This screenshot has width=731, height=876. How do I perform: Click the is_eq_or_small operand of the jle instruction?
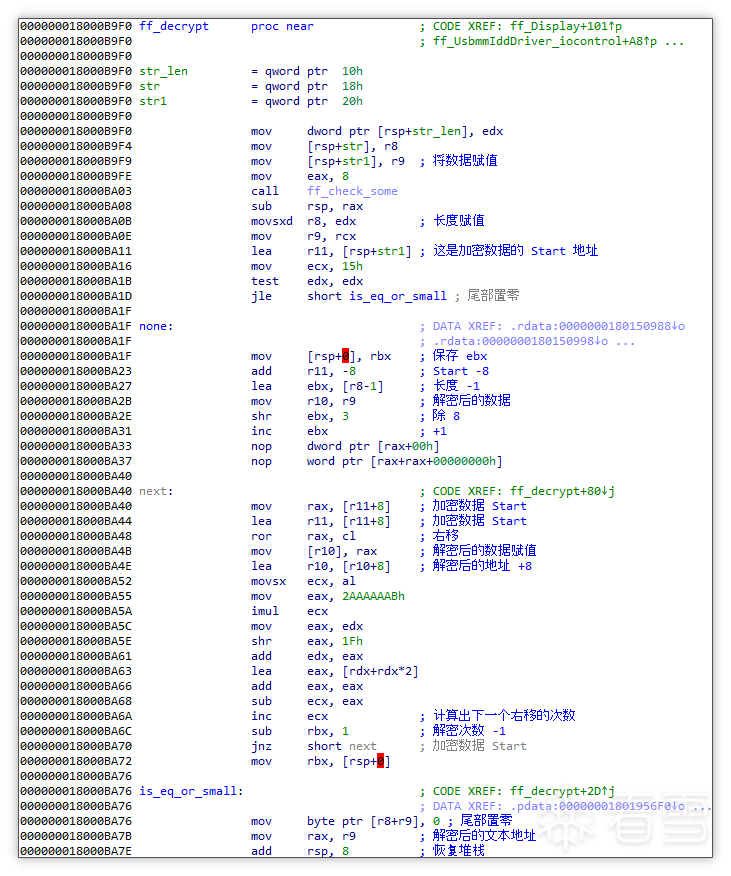coord(398,296)
